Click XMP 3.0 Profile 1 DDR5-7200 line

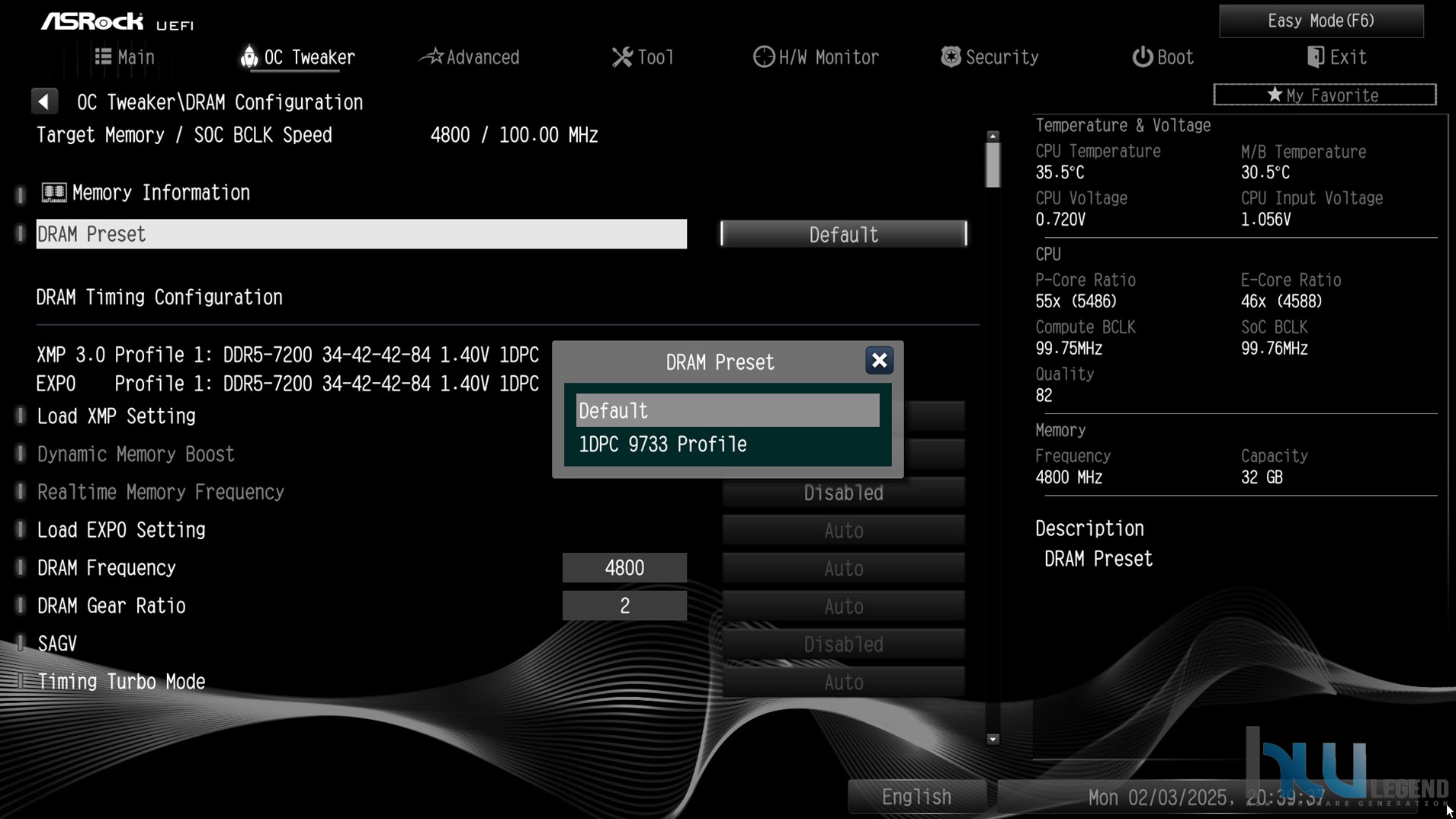click(x=287, y=355)
